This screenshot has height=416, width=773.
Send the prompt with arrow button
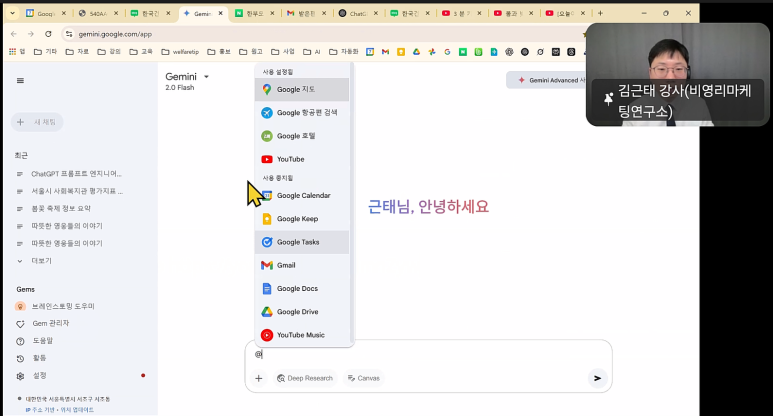[x=597, y=378]
